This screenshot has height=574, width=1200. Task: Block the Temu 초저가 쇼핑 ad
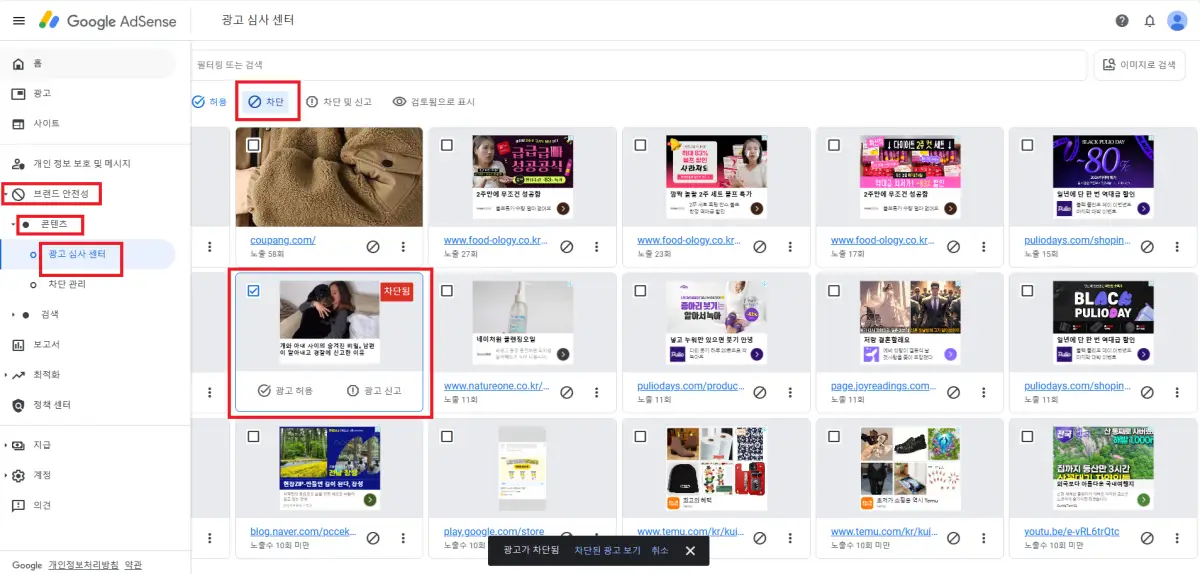tap(953, 538)
